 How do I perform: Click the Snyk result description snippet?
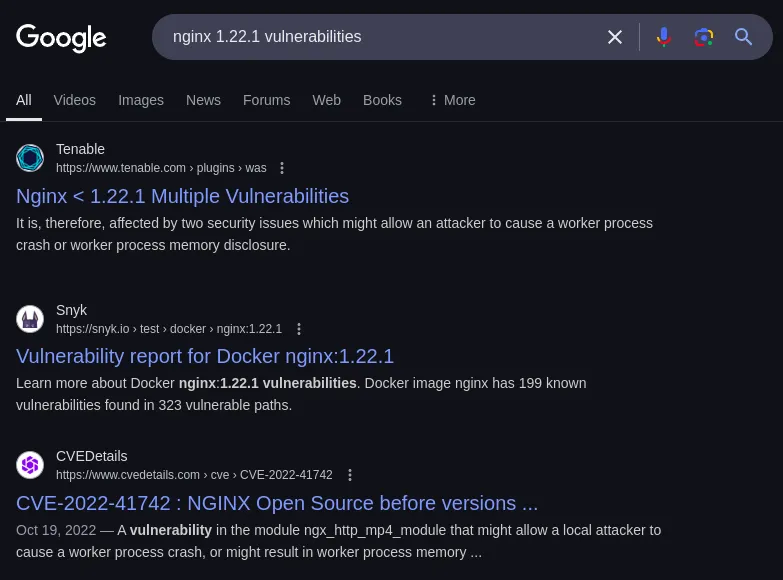301,394
